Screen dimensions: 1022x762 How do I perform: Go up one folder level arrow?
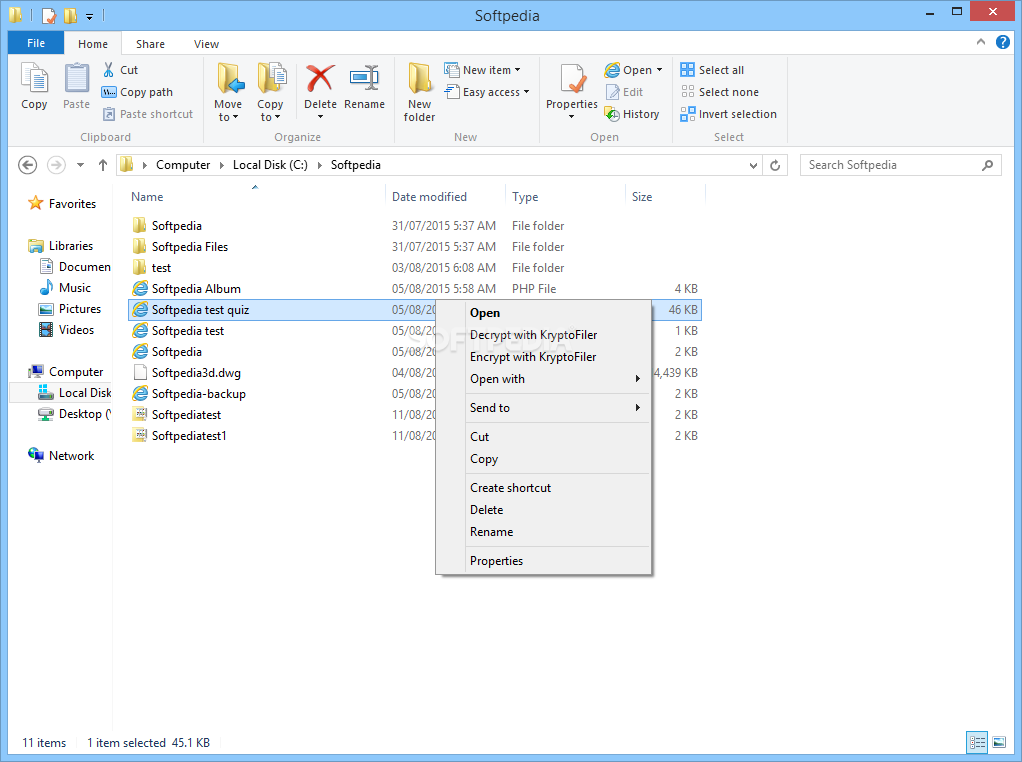tap(102, 165)
